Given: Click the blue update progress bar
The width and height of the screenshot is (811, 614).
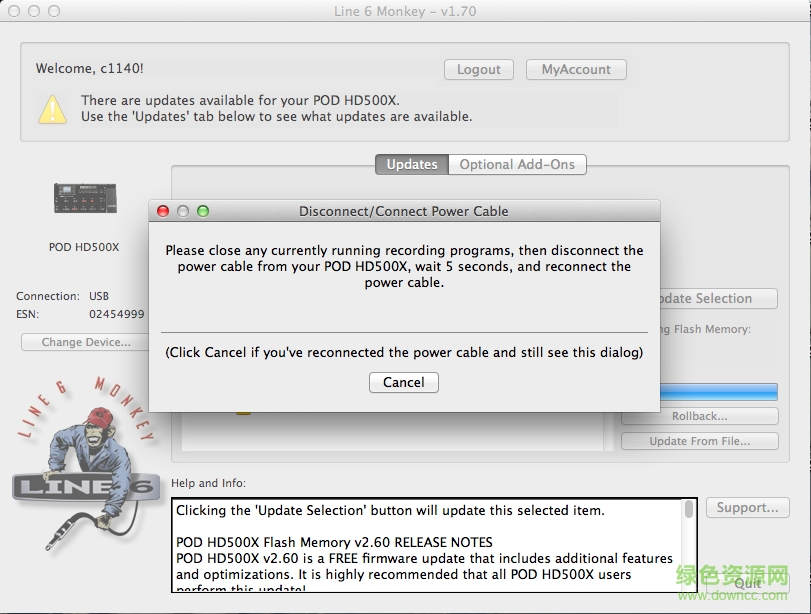Looking at the screenshot, I should 718,392.
